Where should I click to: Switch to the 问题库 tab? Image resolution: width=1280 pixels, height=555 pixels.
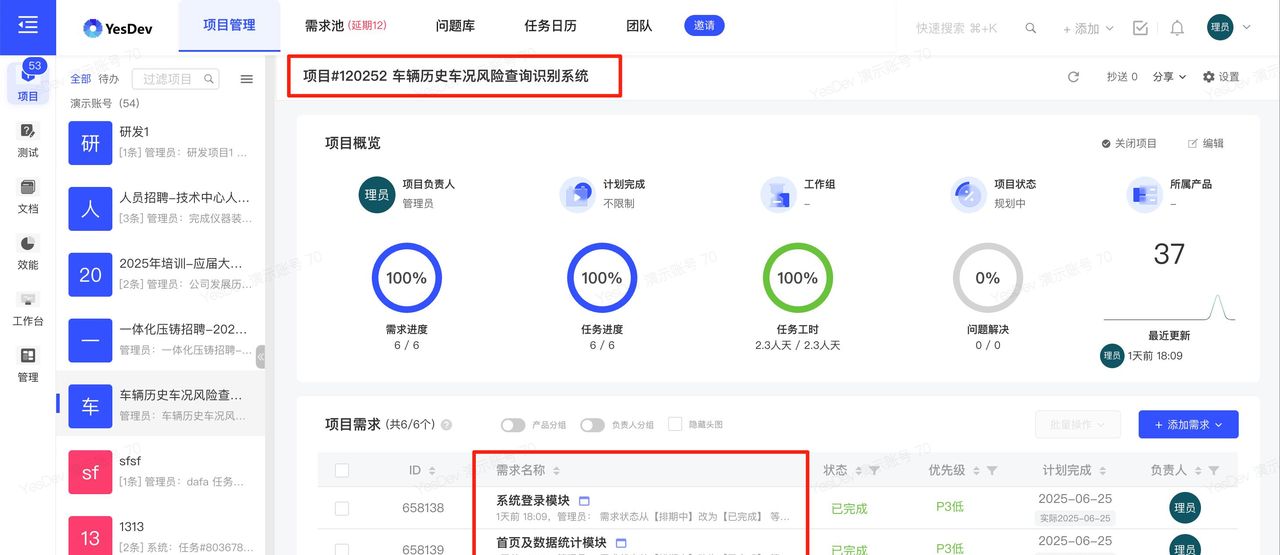(456, 26)
